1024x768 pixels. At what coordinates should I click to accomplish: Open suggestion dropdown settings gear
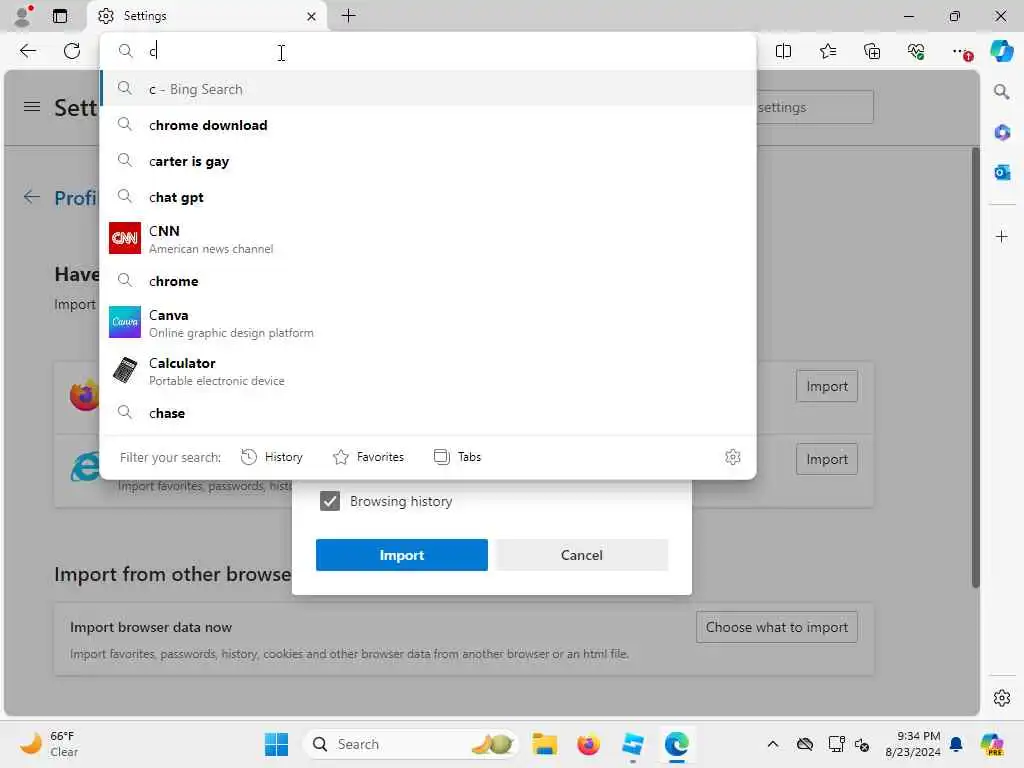pyautogui.click(x=733, y=457)
